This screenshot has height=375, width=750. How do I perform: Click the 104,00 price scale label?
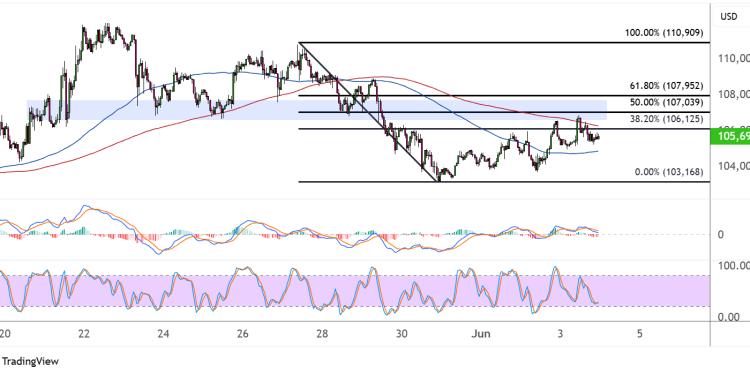[733, 166]
